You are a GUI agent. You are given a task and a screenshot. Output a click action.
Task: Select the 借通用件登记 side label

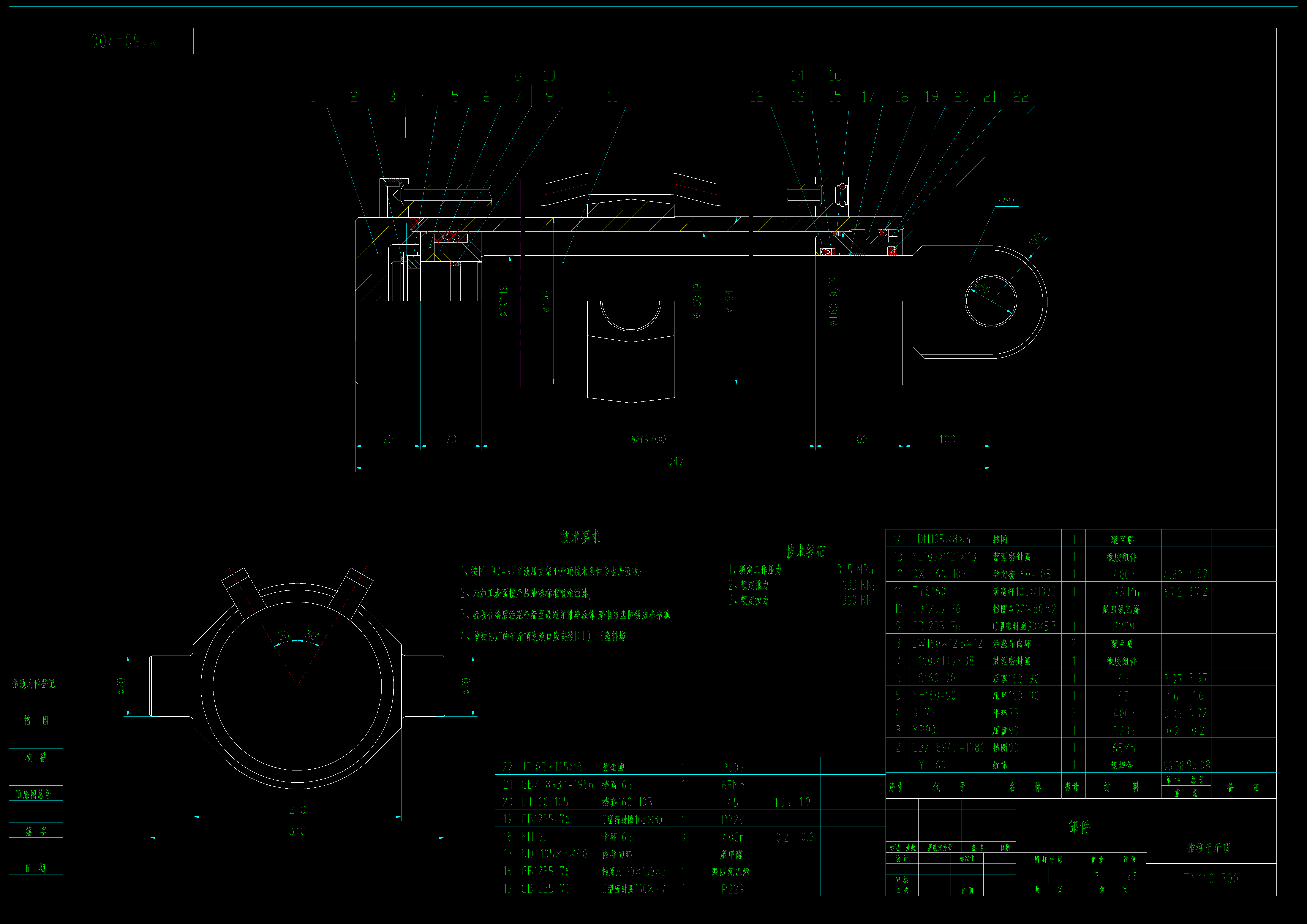[34, 684]
